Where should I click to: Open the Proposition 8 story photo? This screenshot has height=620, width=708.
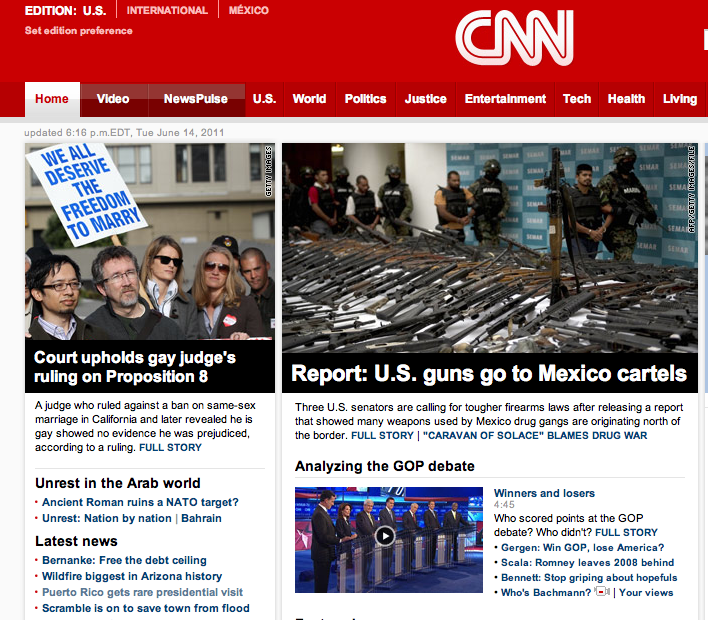click(150, 241)
